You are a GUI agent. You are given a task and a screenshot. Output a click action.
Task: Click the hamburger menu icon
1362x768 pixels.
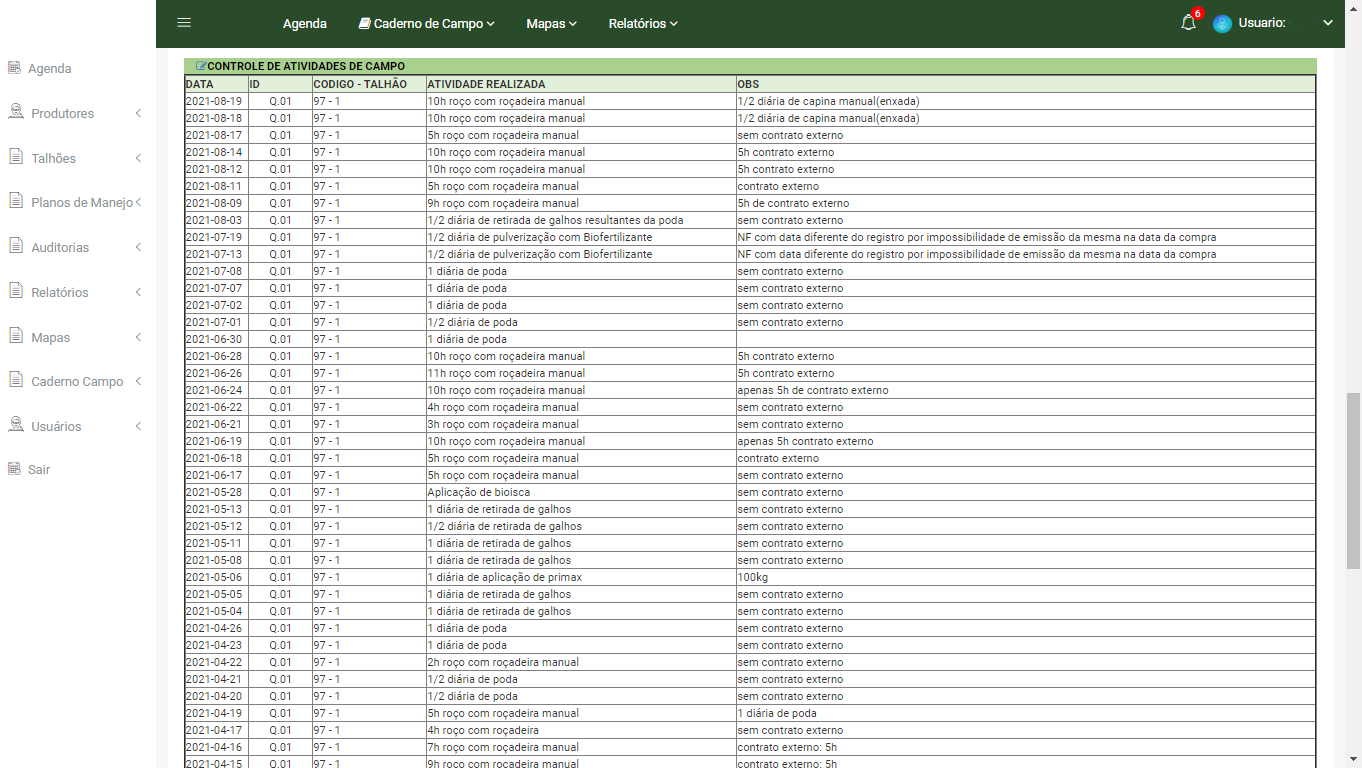click(184, 23)
